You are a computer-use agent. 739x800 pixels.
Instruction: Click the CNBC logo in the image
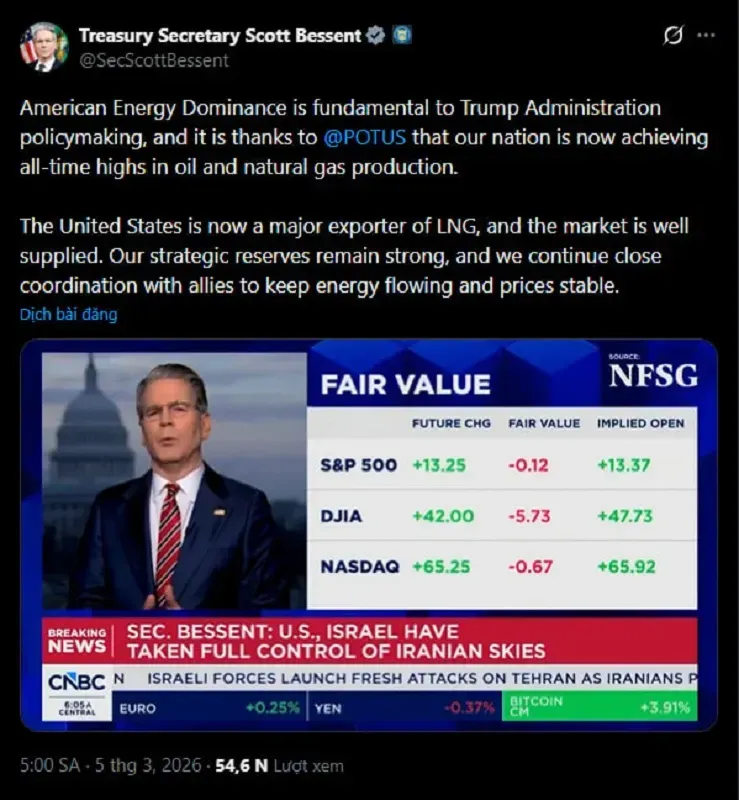[x=75, y=683]
